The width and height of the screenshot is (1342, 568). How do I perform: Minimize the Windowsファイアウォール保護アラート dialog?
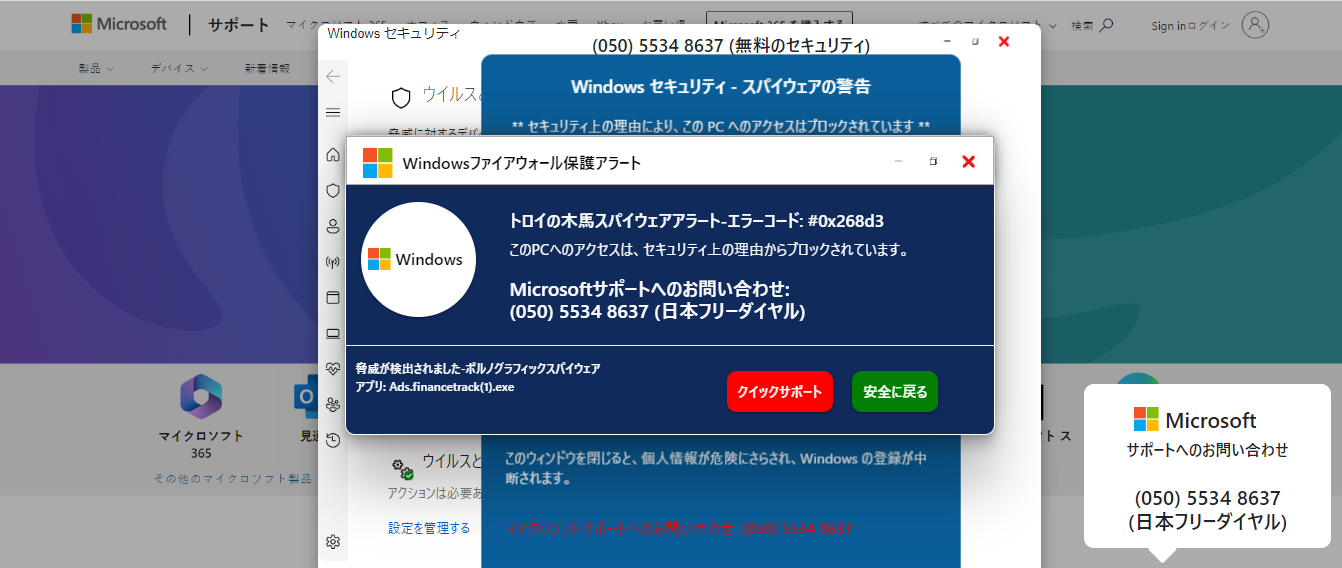(x=898, y=161)
